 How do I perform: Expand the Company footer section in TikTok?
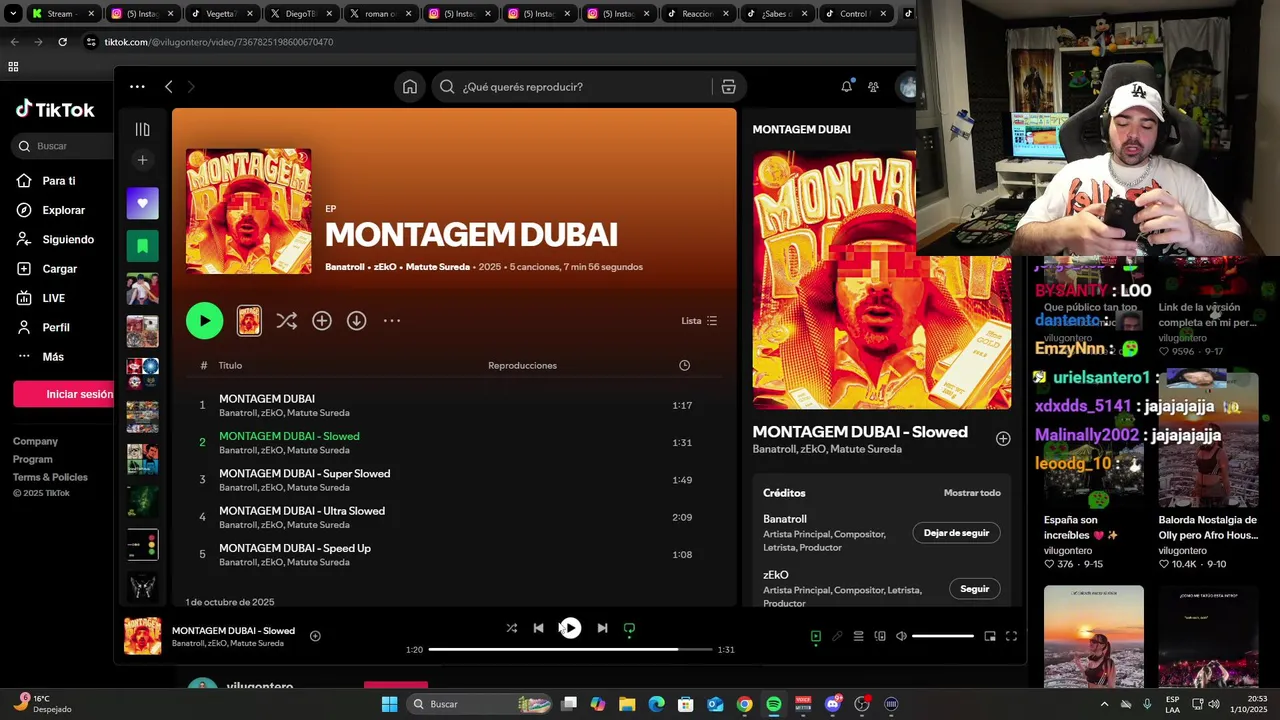tap(35, 441)
